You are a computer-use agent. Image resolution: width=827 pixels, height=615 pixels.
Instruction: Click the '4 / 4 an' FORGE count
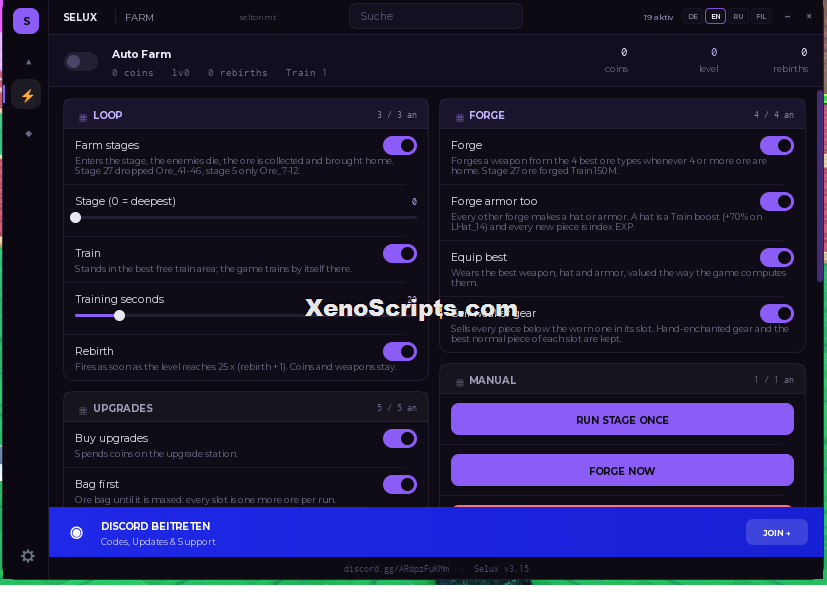(x=774, y=114)
